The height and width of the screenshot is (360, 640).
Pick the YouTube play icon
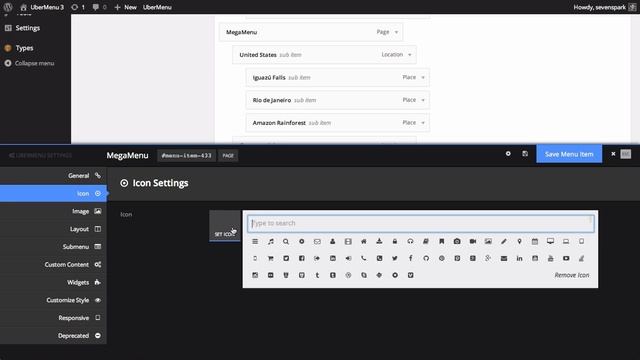[x=566, y=258]
